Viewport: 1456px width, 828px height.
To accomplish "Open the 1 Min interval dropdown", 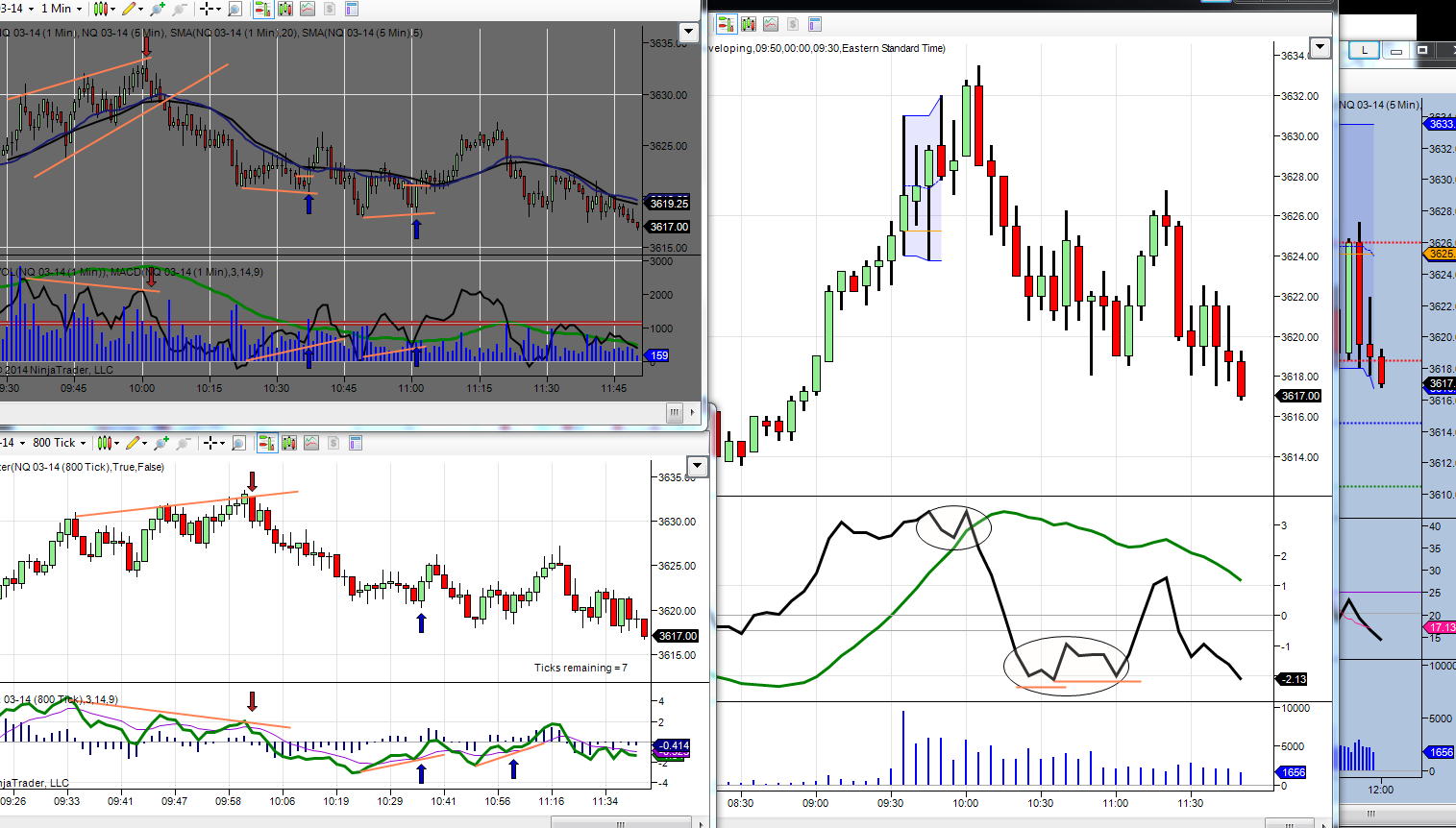I will (x=62, y=9).
